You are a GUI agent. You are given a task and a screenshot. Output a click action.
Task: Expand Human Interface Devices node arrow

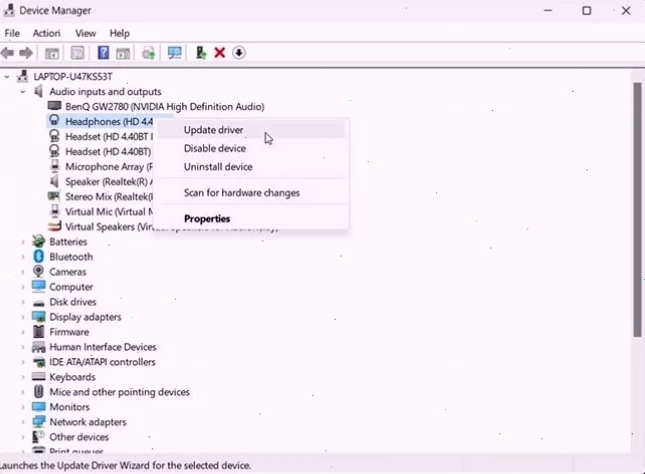[x=23, y=347]
